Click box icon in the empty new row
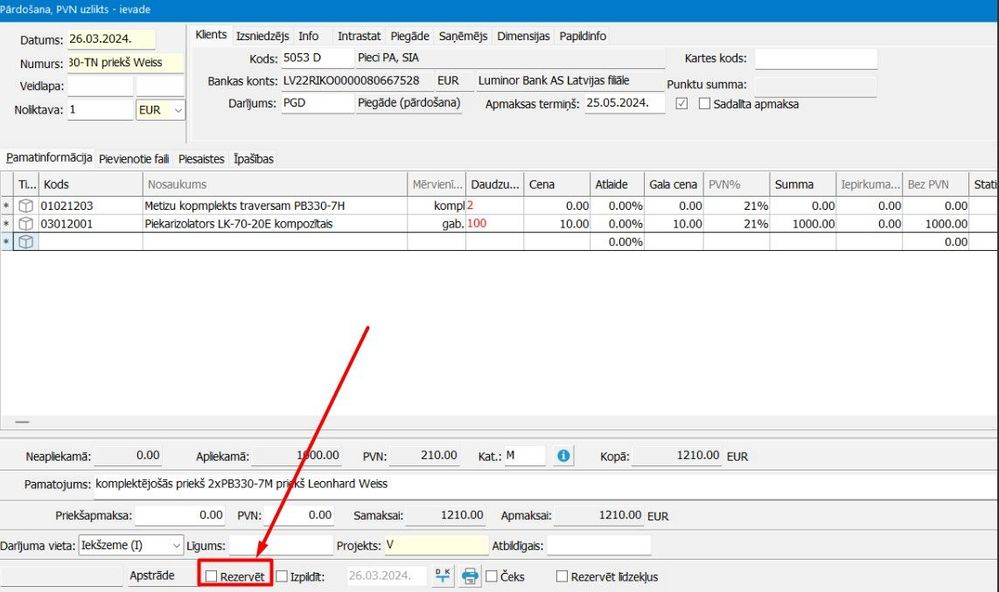999x592 pixels. (26, 242)
